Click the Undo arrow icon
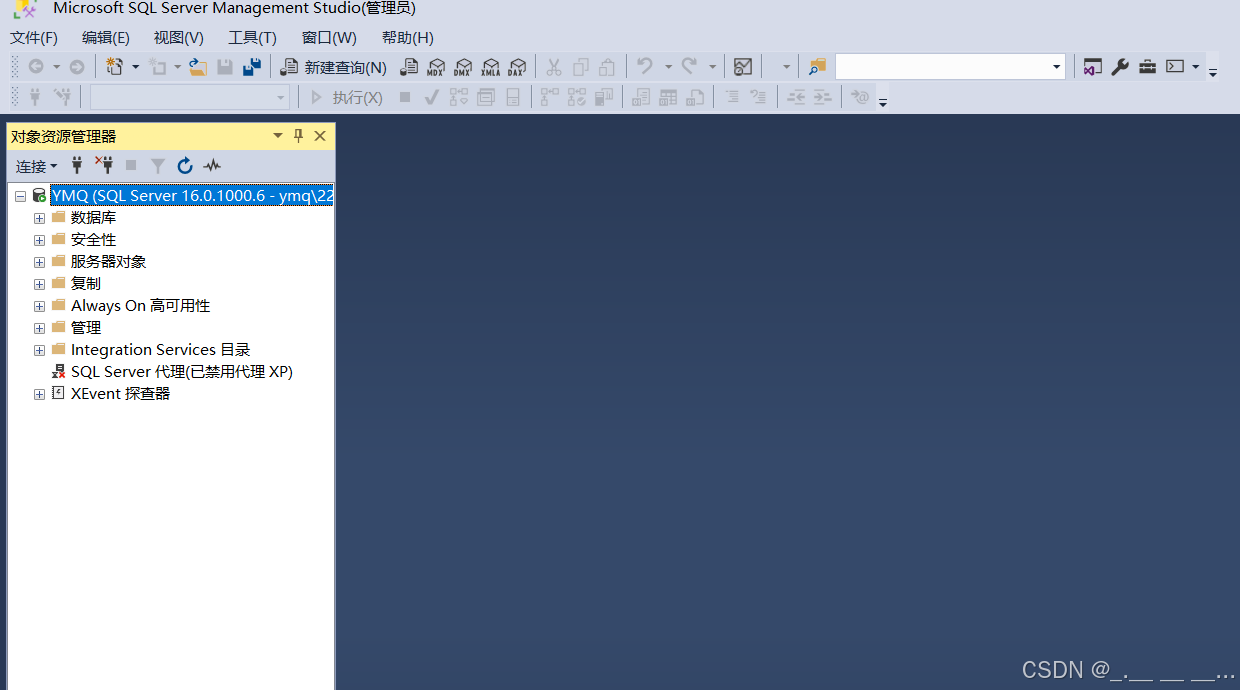This screenshot has width=1240, height=690. tap(645, 67)
